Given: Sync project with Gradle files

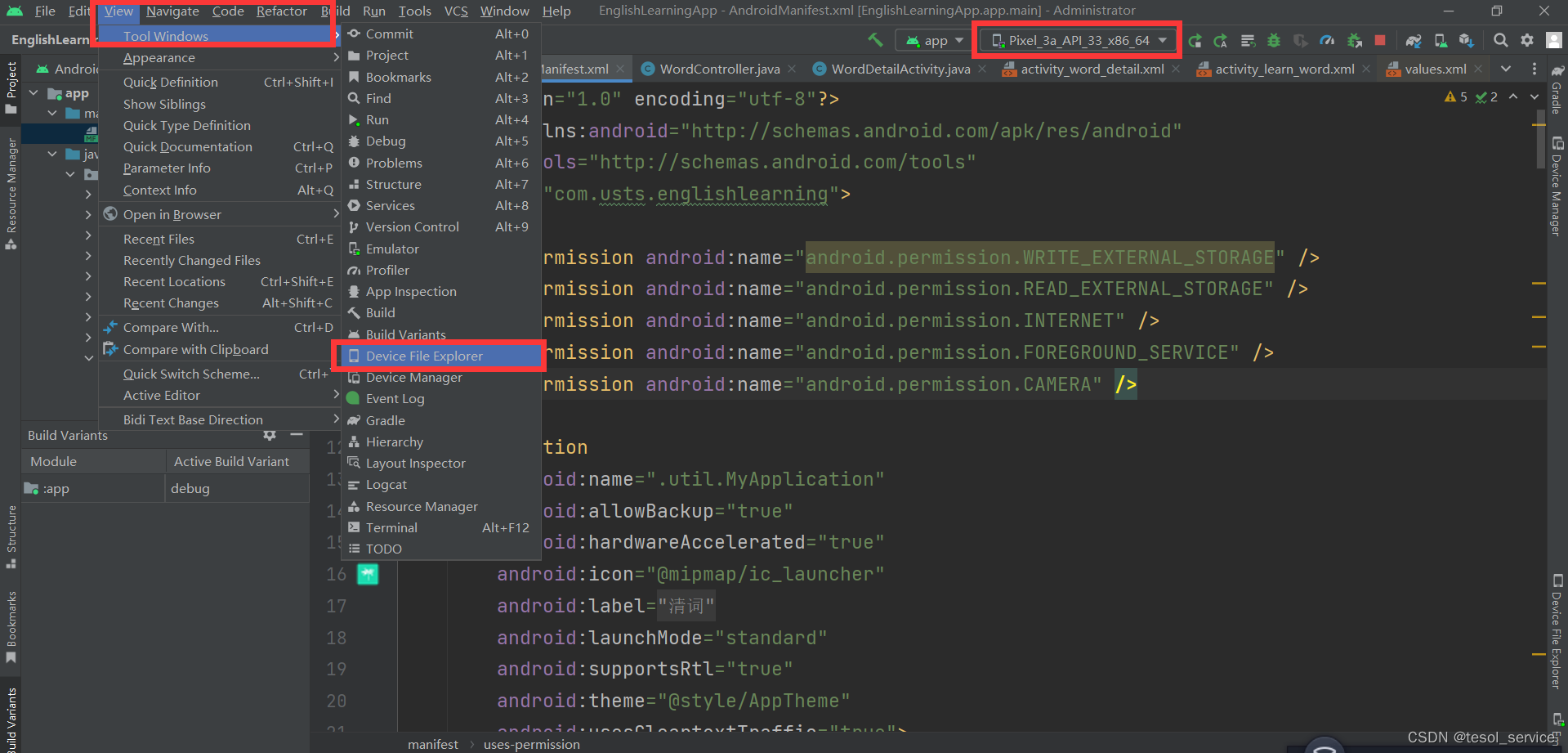Looking at the screenshot, I should point(1414,39).
